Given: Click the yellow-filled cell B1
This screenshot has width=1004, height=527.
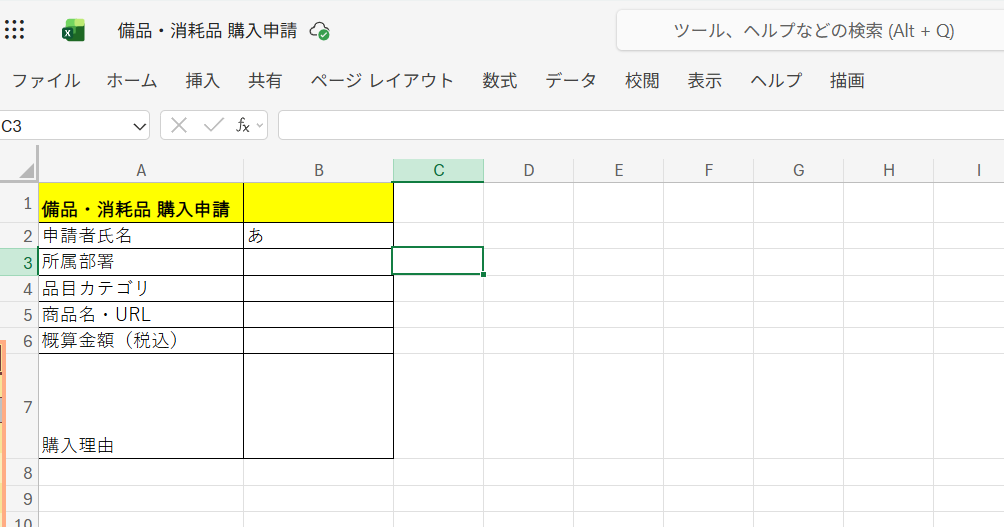Looking at the screenshot, I should [x=318, y=203].
